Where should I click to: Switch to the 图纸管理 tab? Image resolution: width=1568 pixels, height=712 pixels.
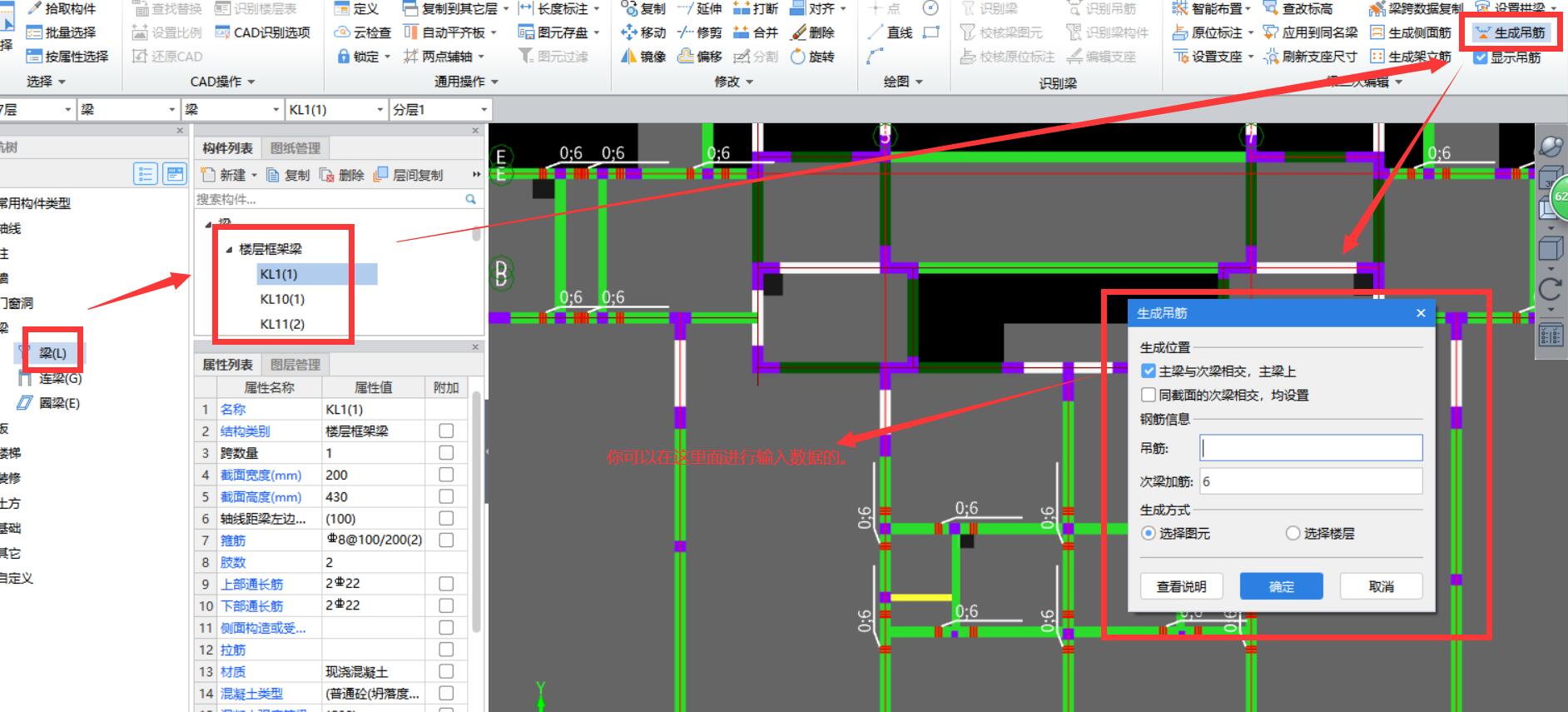(x=295, y=148)
